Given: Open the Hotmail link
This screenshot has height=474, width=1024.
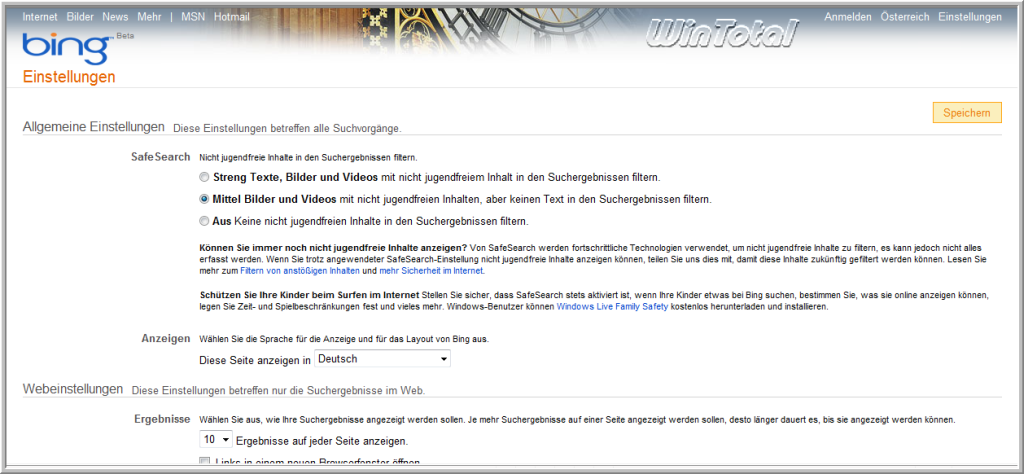Looking at the screenshot, I should click(x=232, y=17).
